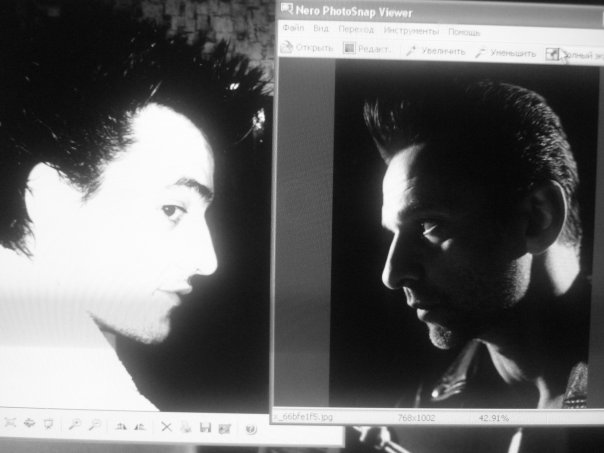Click the help question-mark icon in the left viewer
604x453 pixels.
tap(251, 429)
